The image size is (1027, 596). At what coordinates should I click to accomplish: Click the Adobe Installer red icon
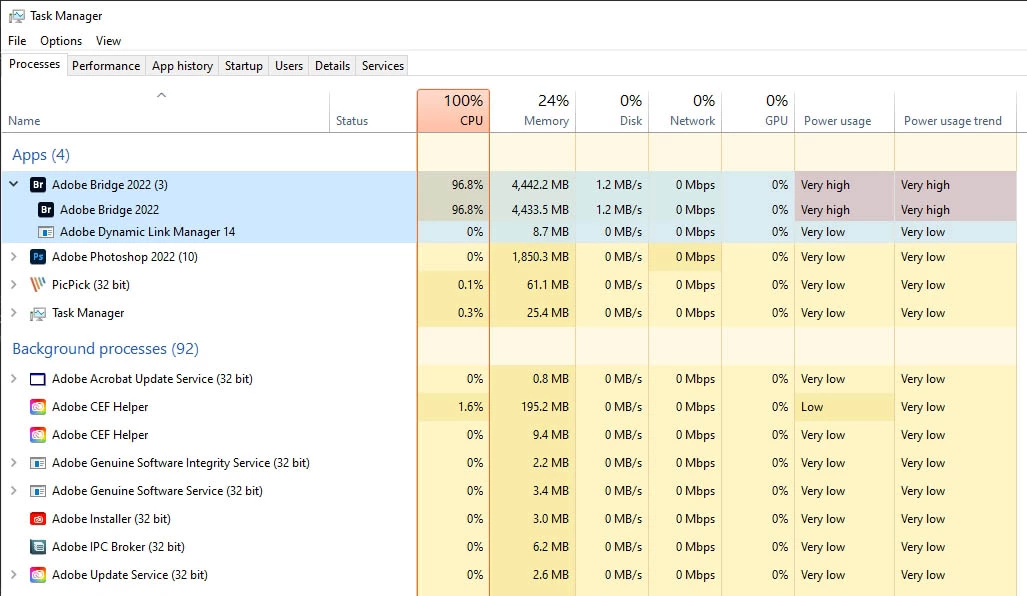point(38,519)
